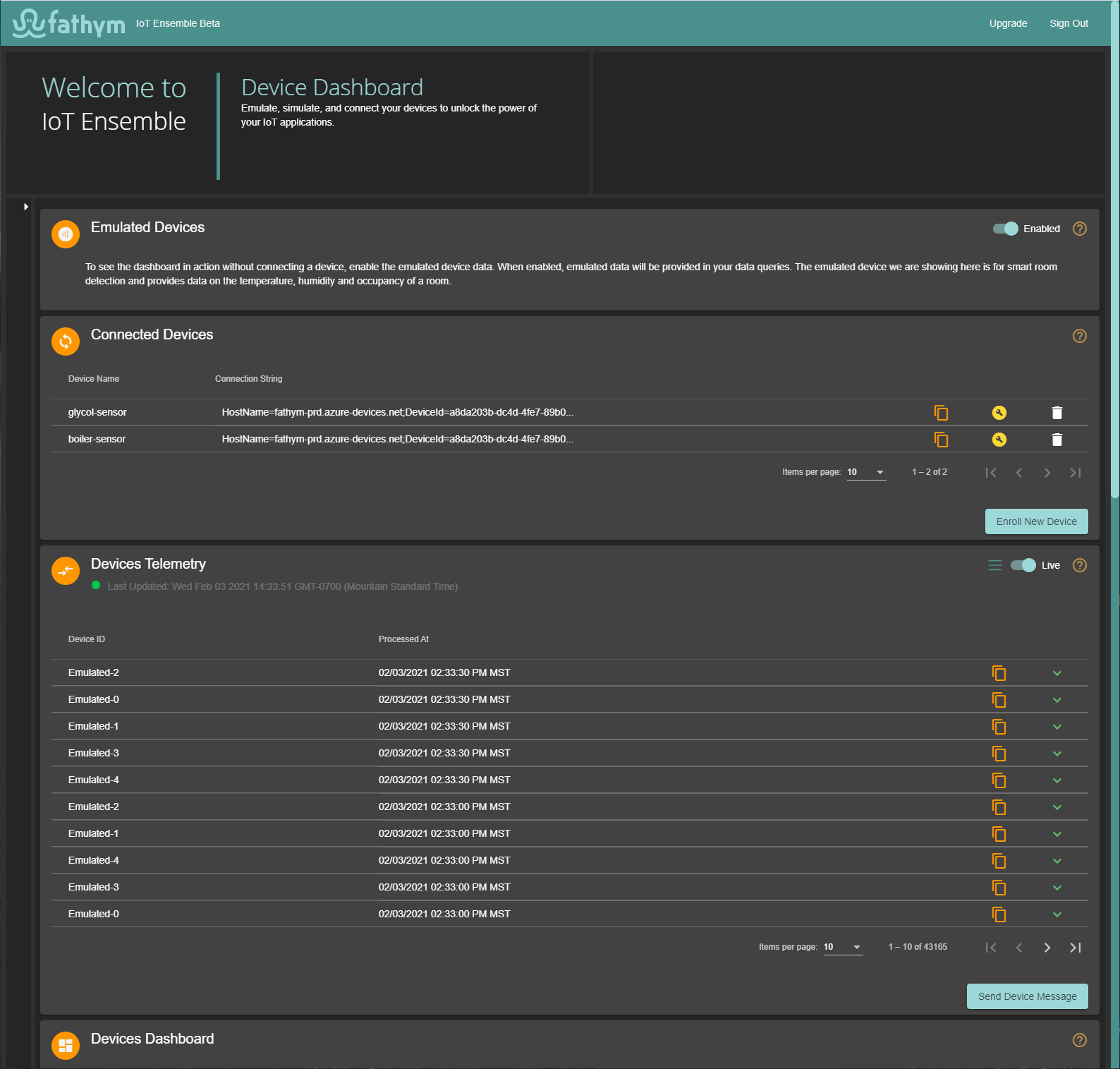Go to previous telemetry page
Screen dimensions: 1120x1069
click(x=1019, y=948)
